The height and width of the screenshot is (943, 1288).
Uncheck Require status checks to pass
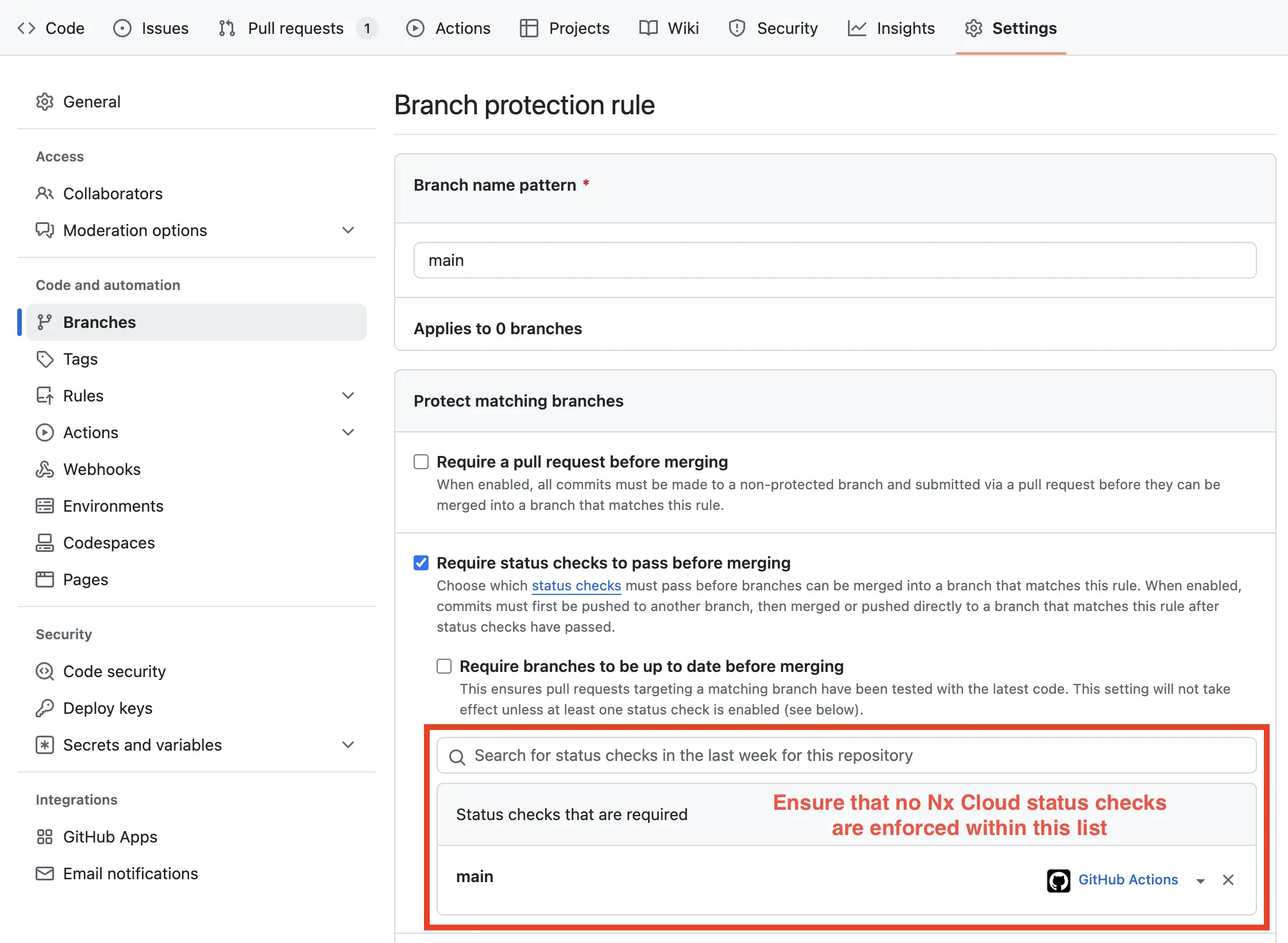click(421, 563)
